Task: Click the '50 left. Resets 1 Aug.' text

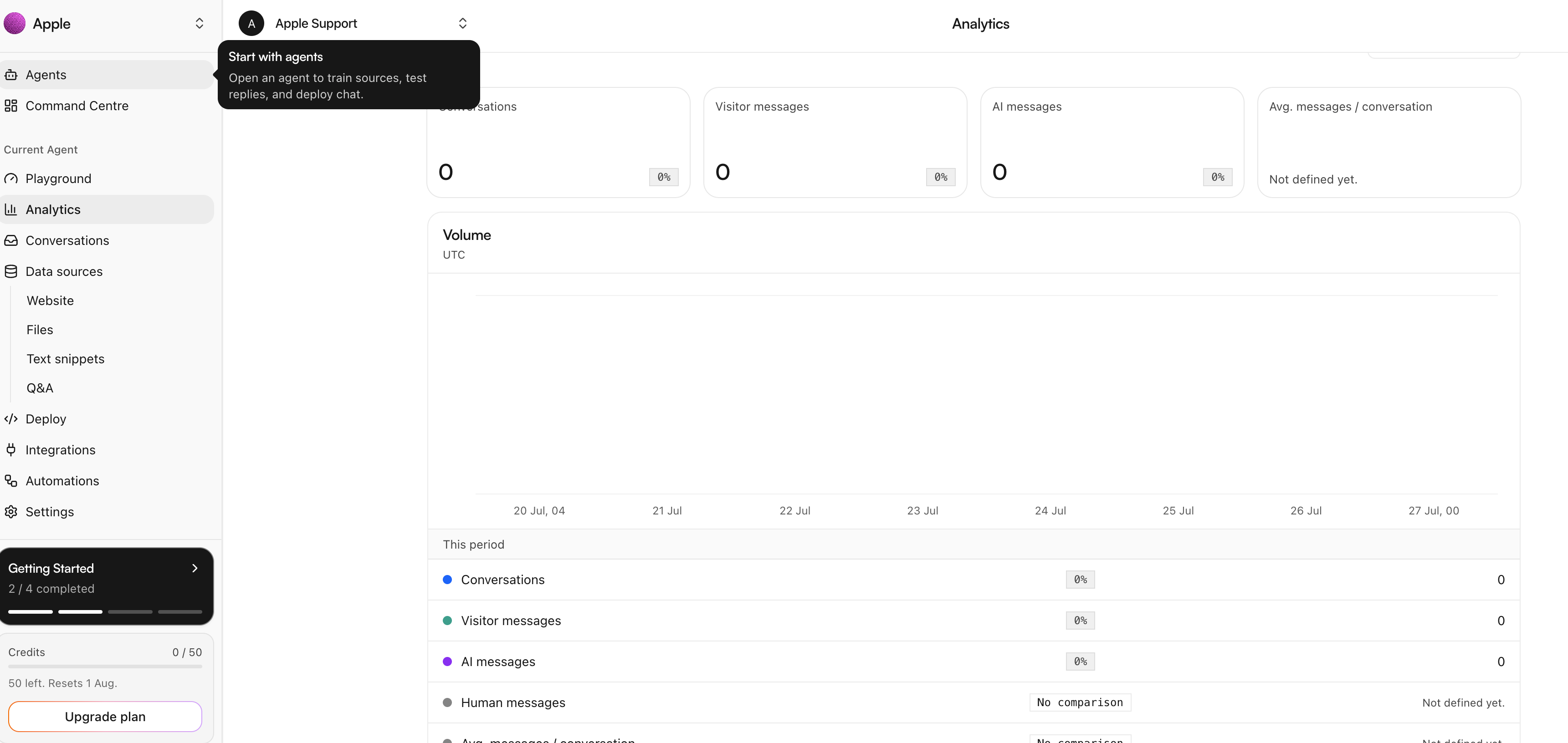Action: 63,683
